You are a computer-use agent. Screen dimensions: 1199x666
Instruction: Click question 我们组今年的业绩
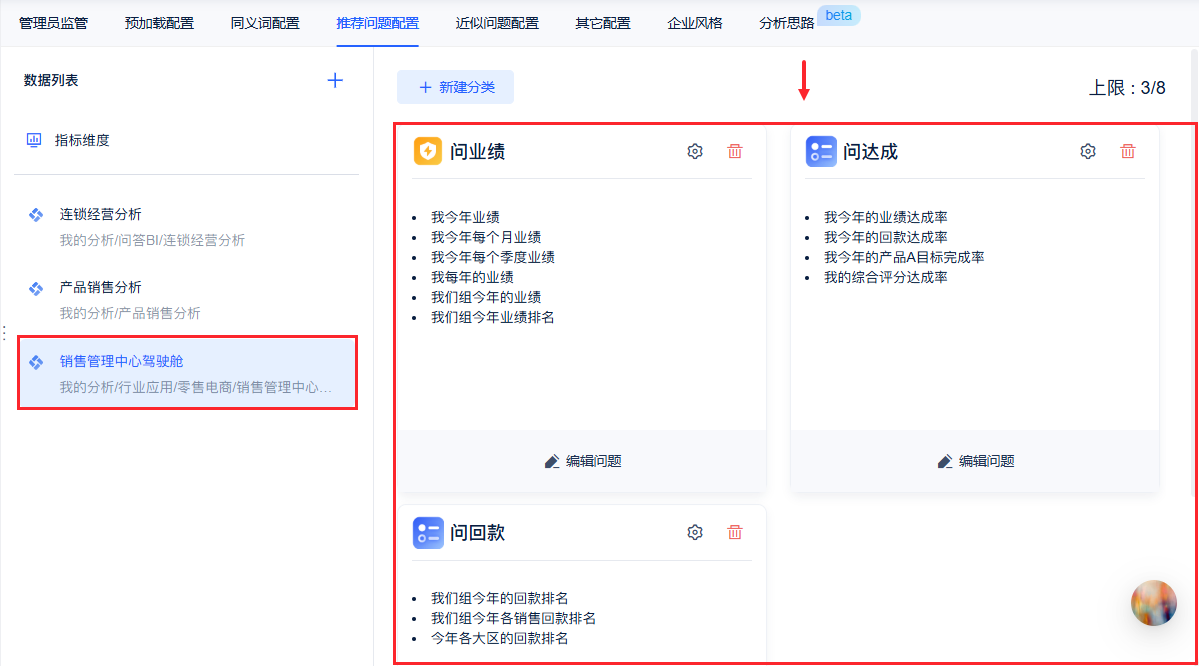(x=486, y=297)
